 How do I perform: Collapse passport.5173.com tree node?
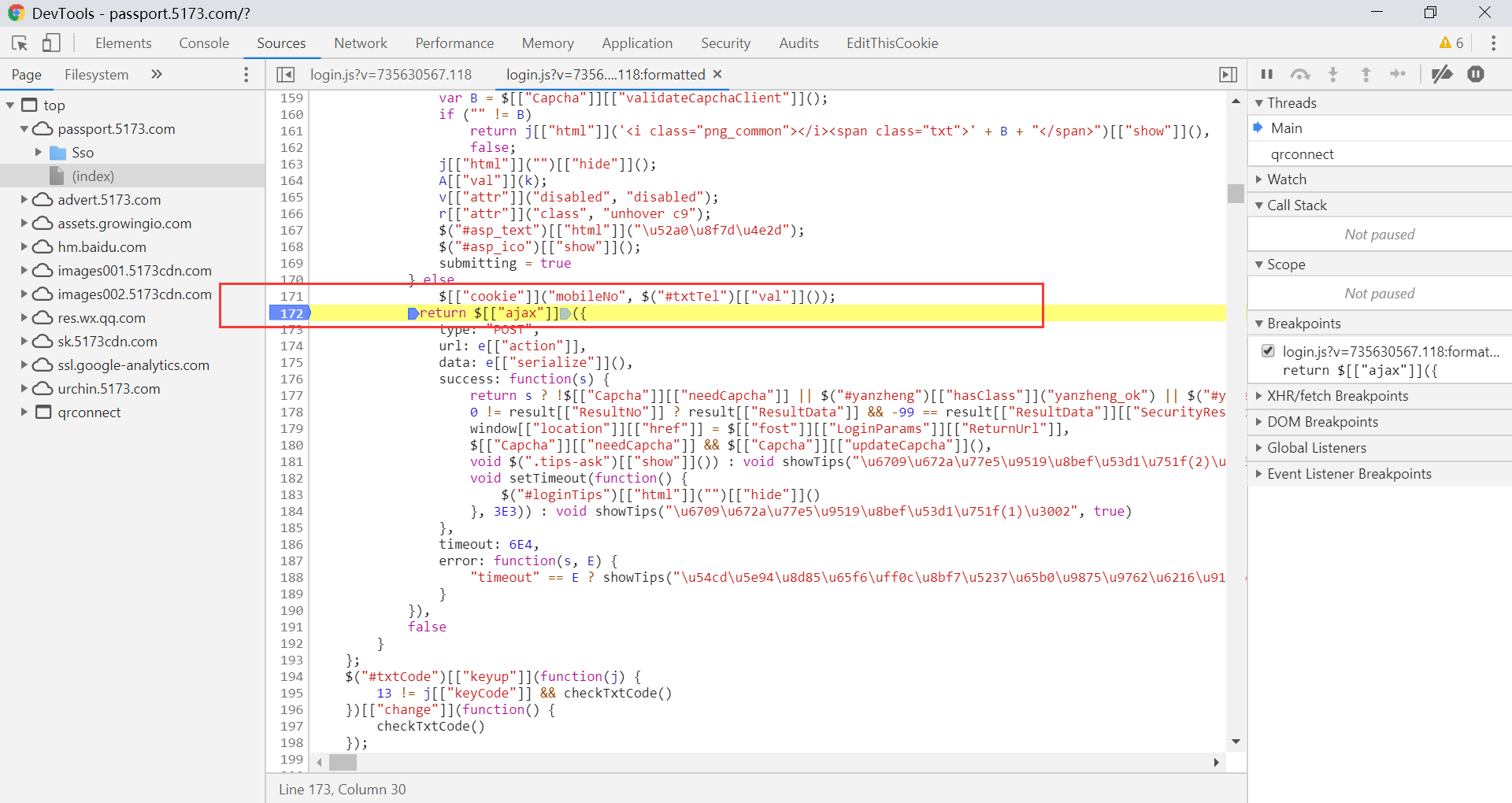point(24,129)
